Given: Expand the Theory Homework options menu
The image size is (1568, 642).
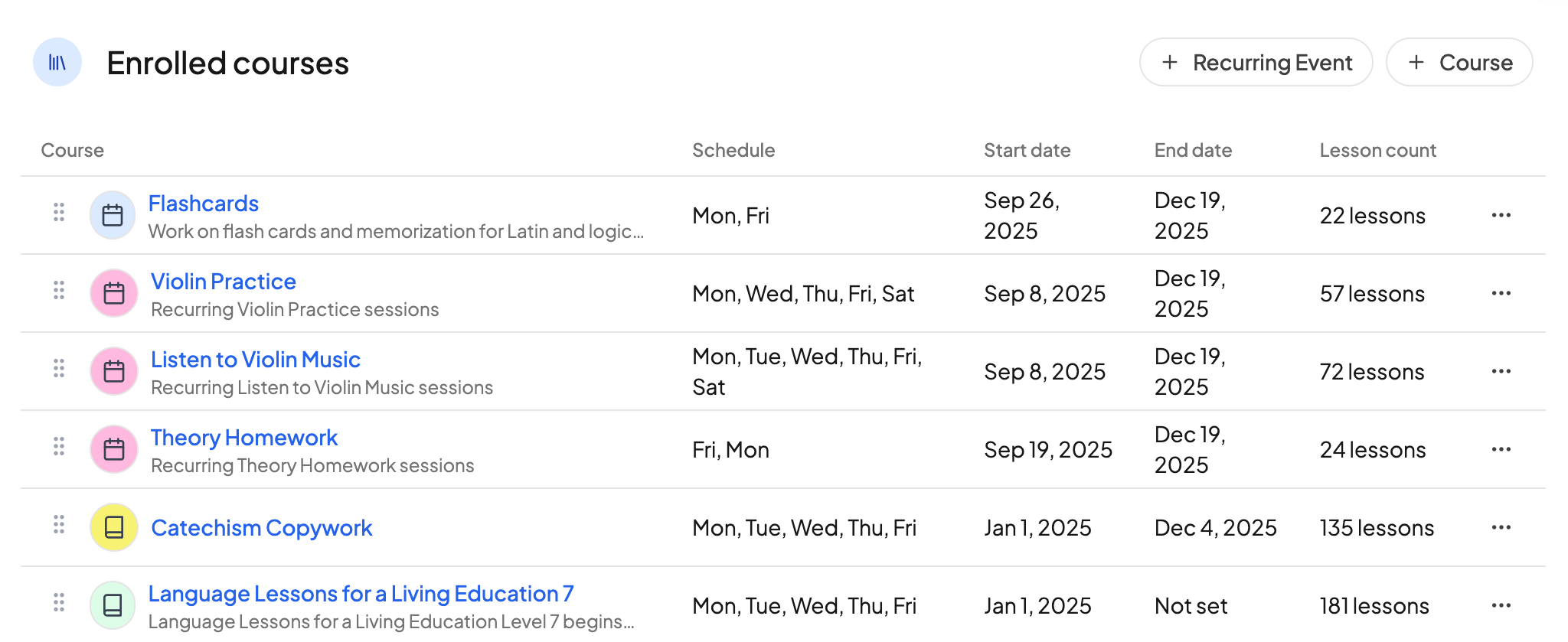Looking at the screenshot, I should (1501, 449).
